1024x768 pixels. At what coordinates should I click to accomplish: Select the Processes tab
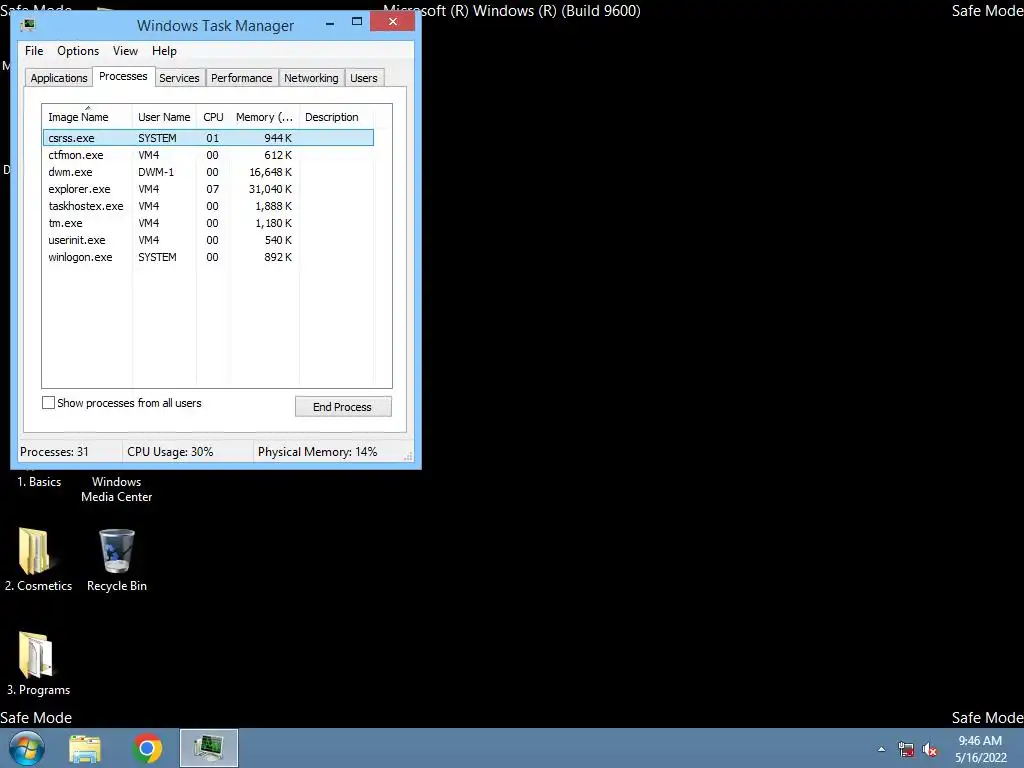[x=123, y=76]
